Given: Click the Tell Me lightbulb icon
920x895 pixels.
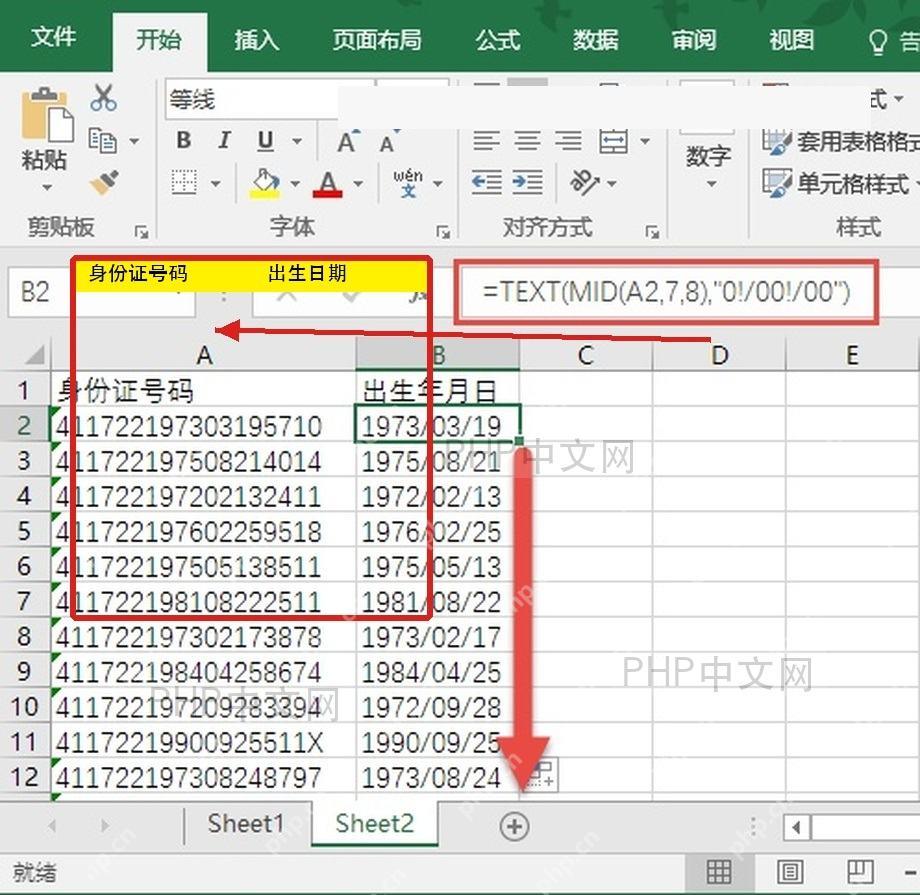Looking at the screenshot, I should click(x=878, y=42).
